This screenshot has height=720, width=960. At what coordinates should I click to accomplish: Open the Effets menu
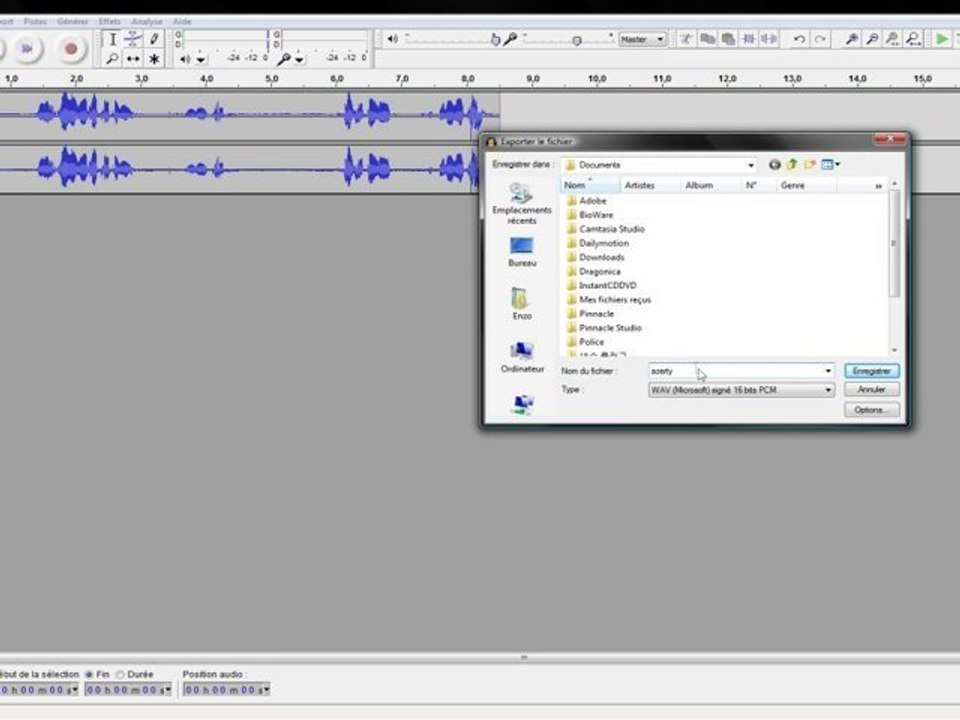click(110, 21)
